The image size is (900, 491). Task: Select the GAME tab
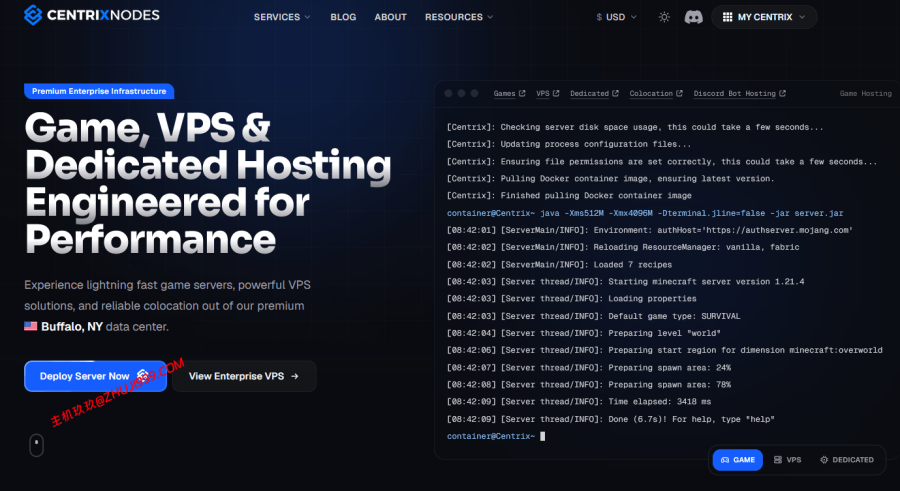click(738, 460)
